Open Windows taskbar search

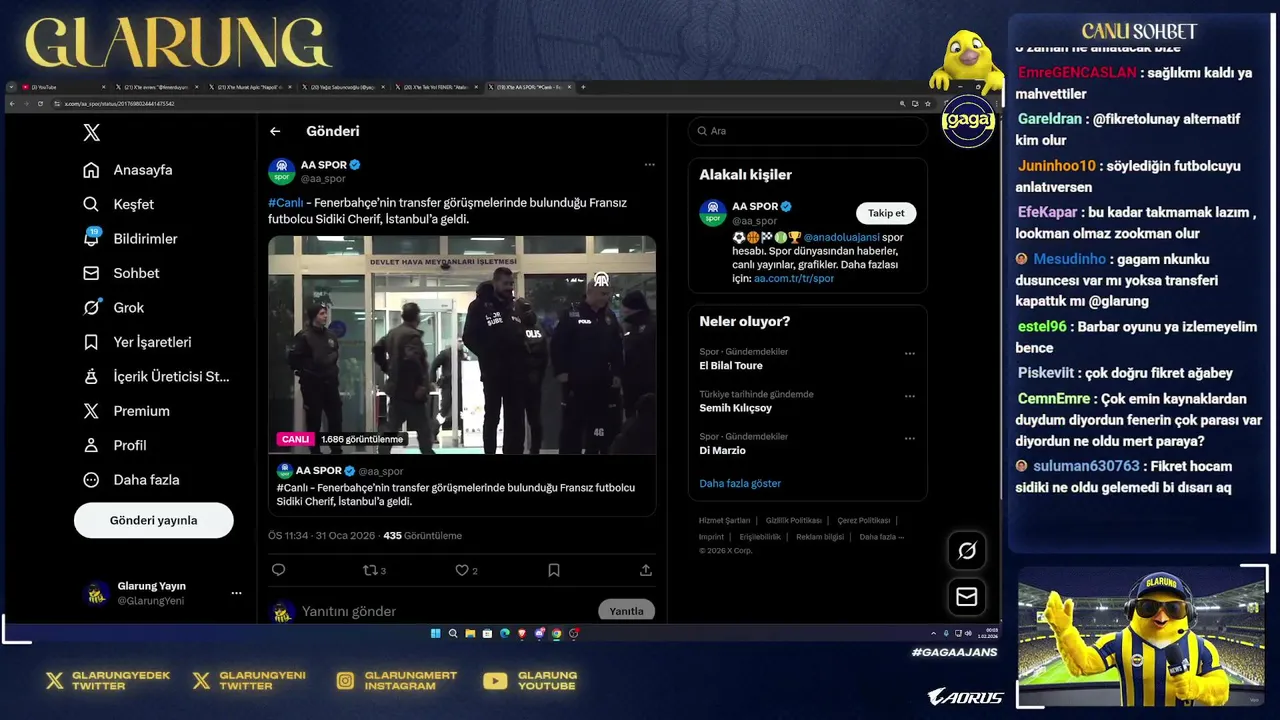(453, 633)
